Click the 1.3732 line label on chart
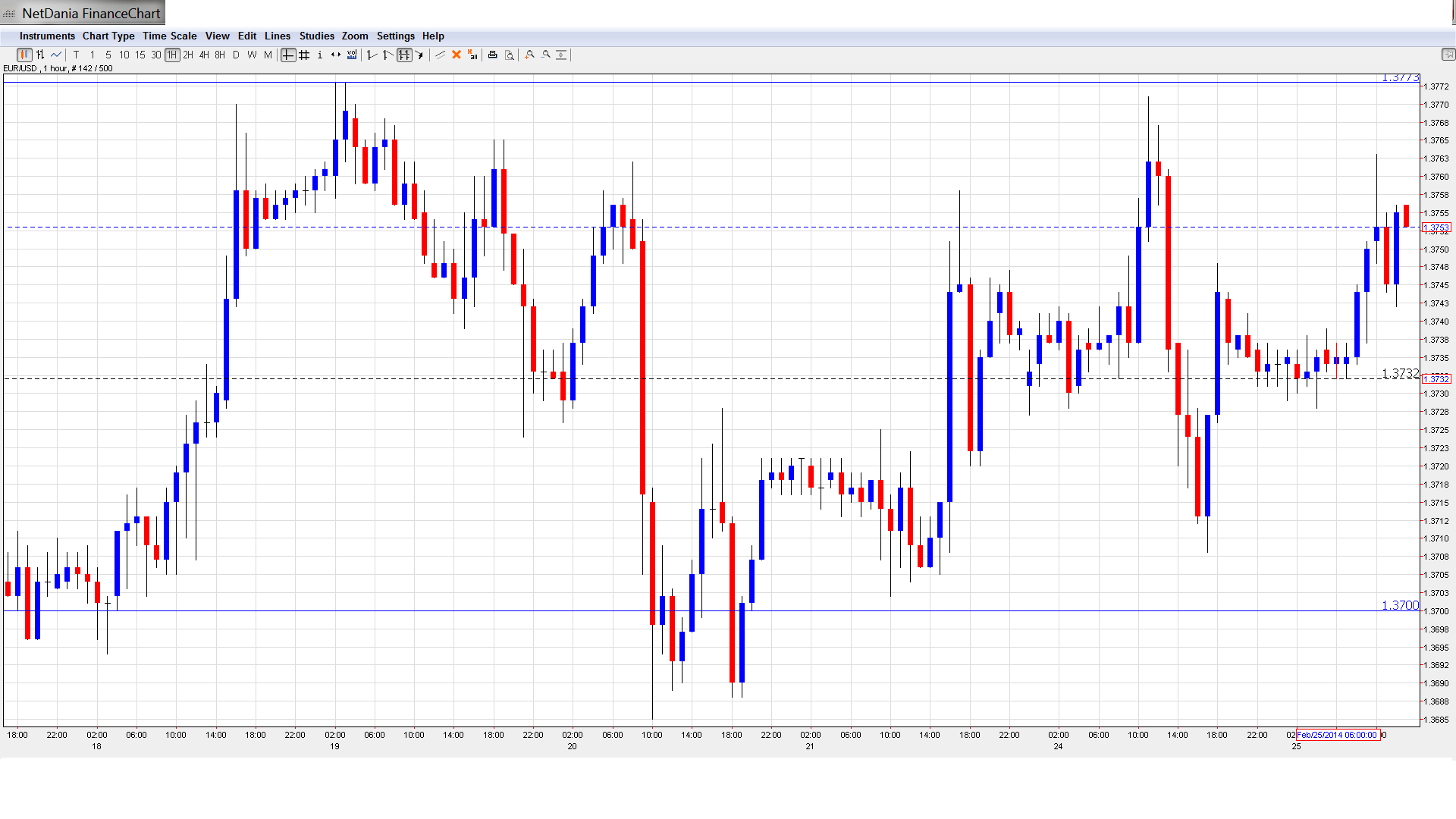Image resolution: width=1456 pixels, height=819 pixels. point(1400,373)
